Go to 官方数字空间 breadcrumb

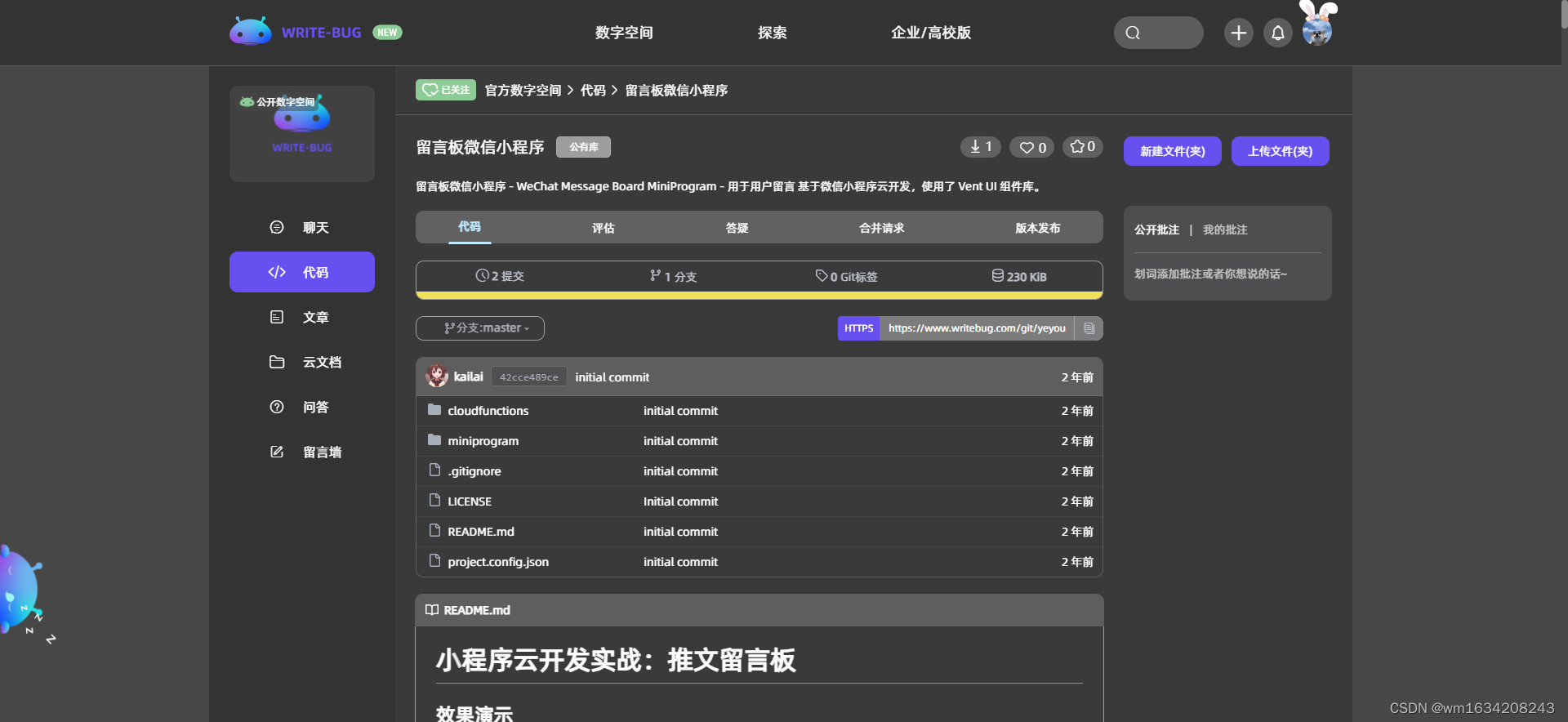(523, 90)
